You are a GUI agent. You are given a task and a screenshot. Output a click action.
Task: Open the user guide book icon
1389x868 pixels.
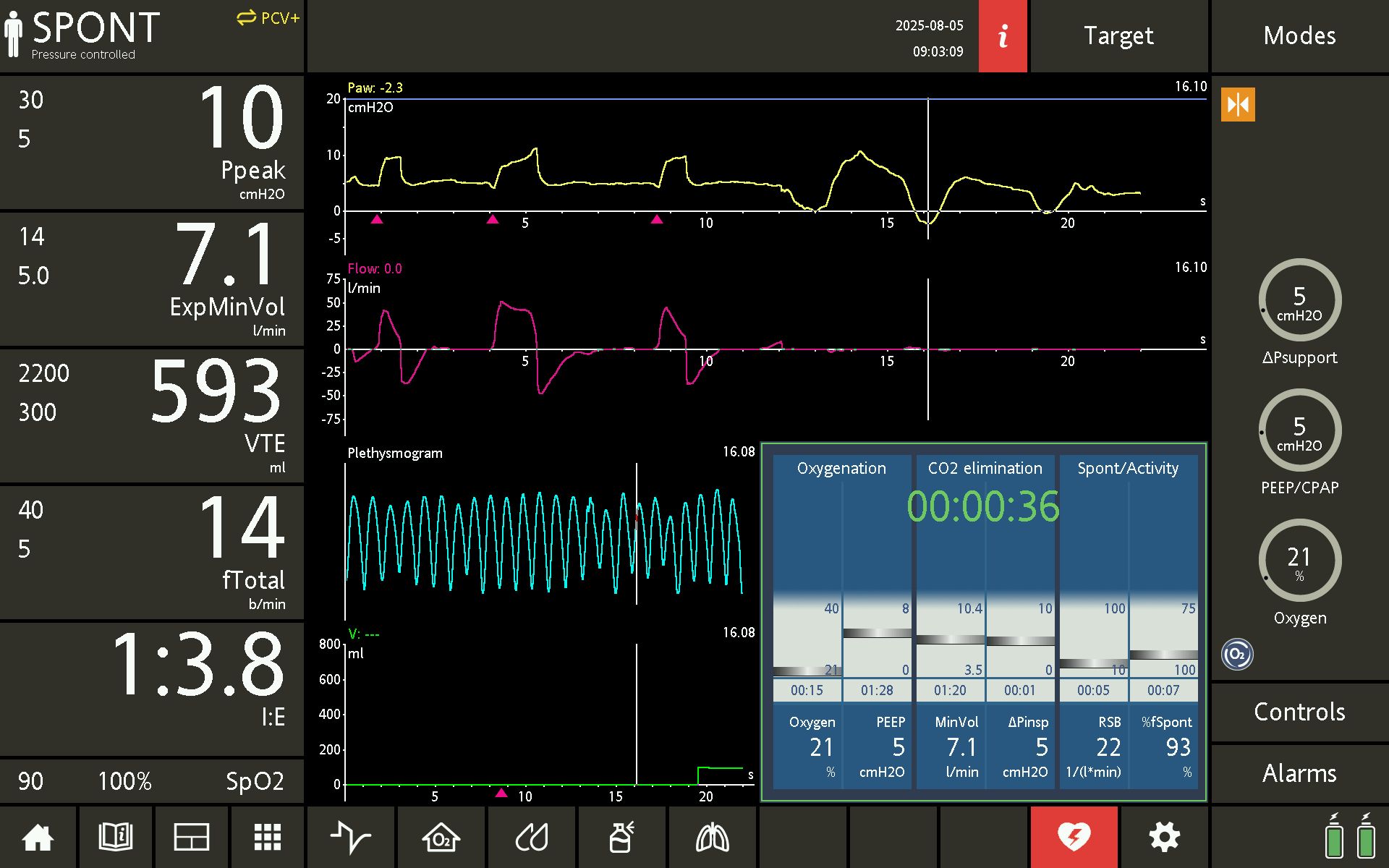115,838
